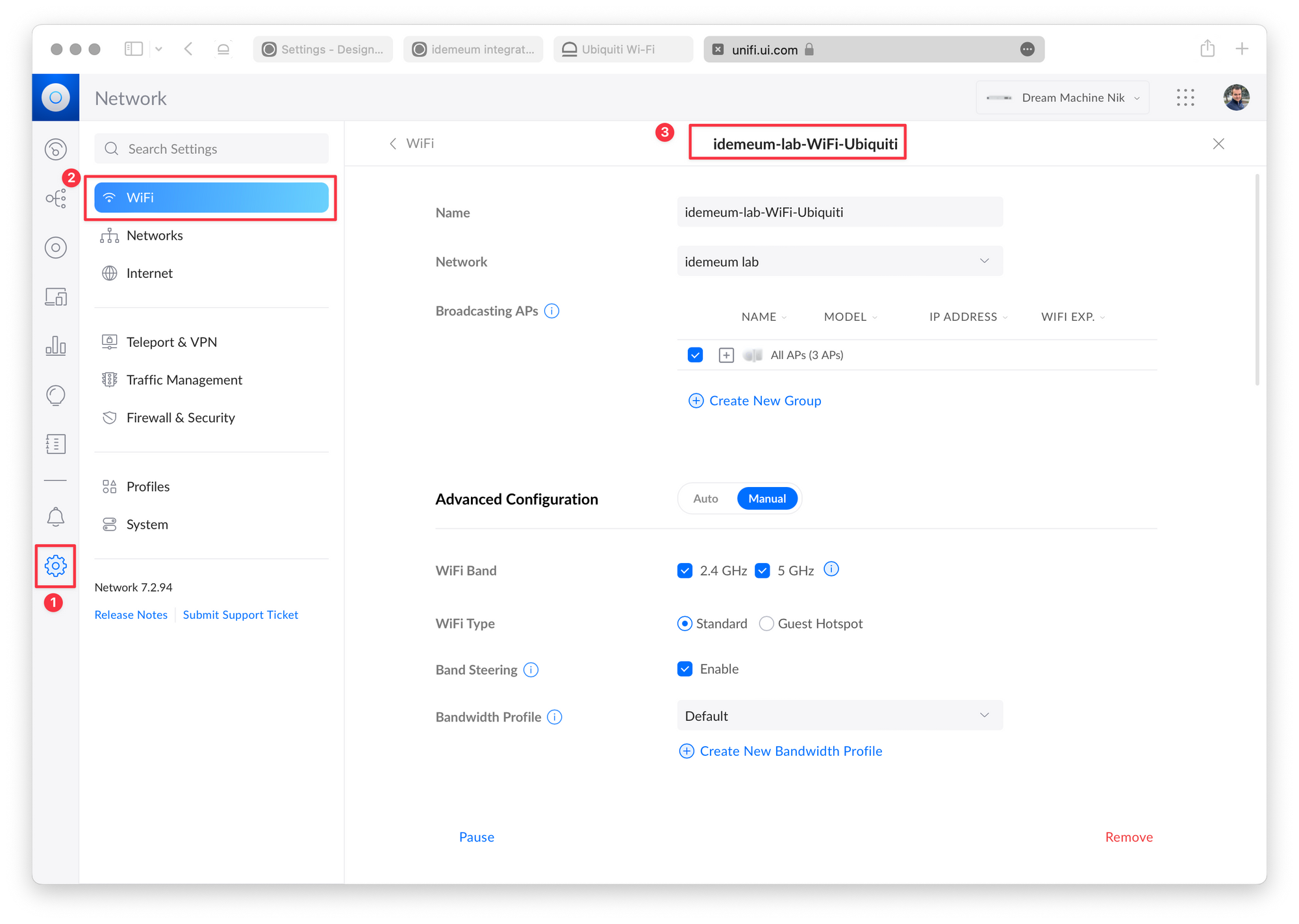Open the Statistics bar chart icon
Viewport: 1299px width, 924px height.
(56, 345)
